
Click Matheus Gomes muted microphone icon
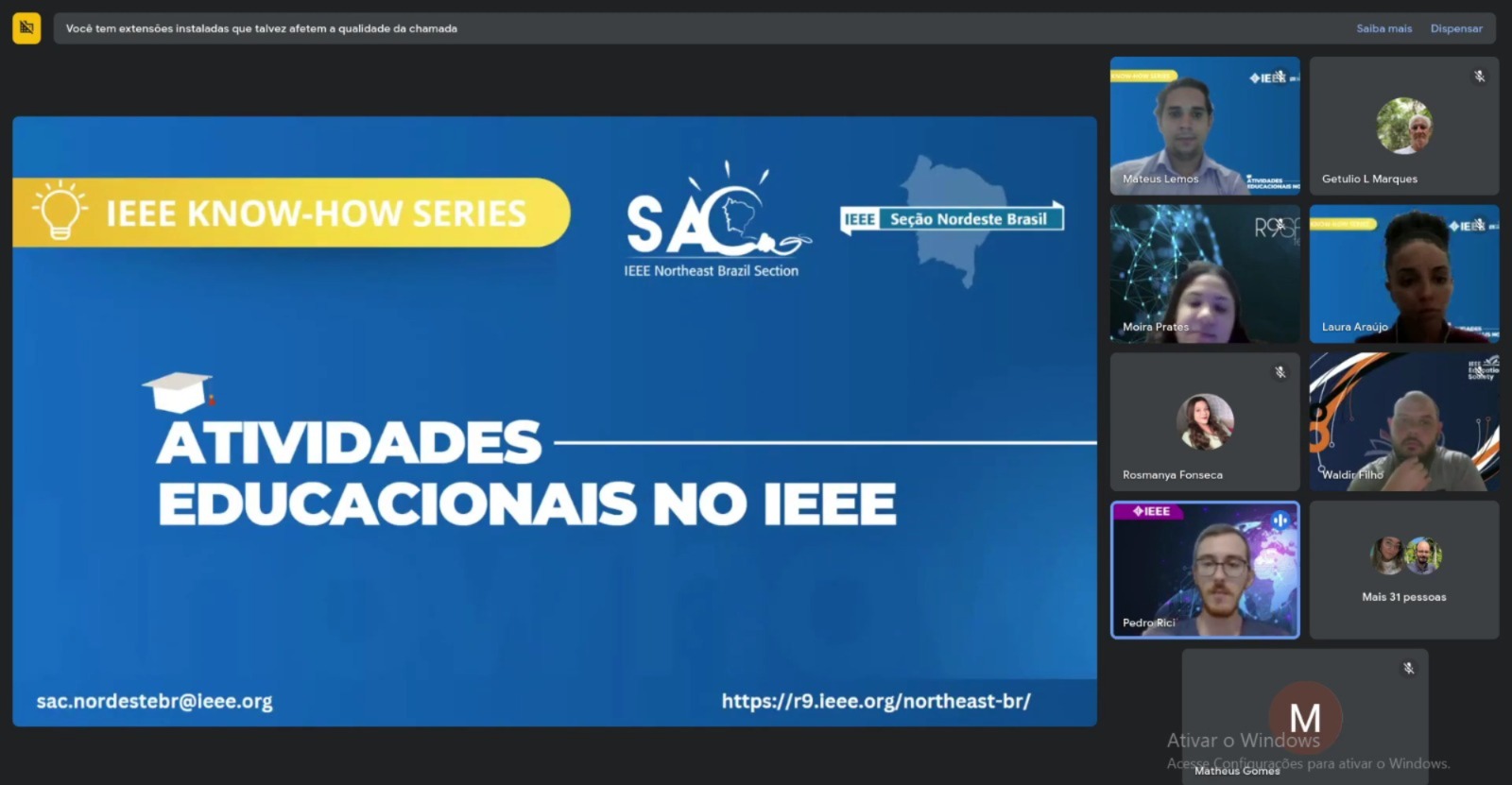1408,668
